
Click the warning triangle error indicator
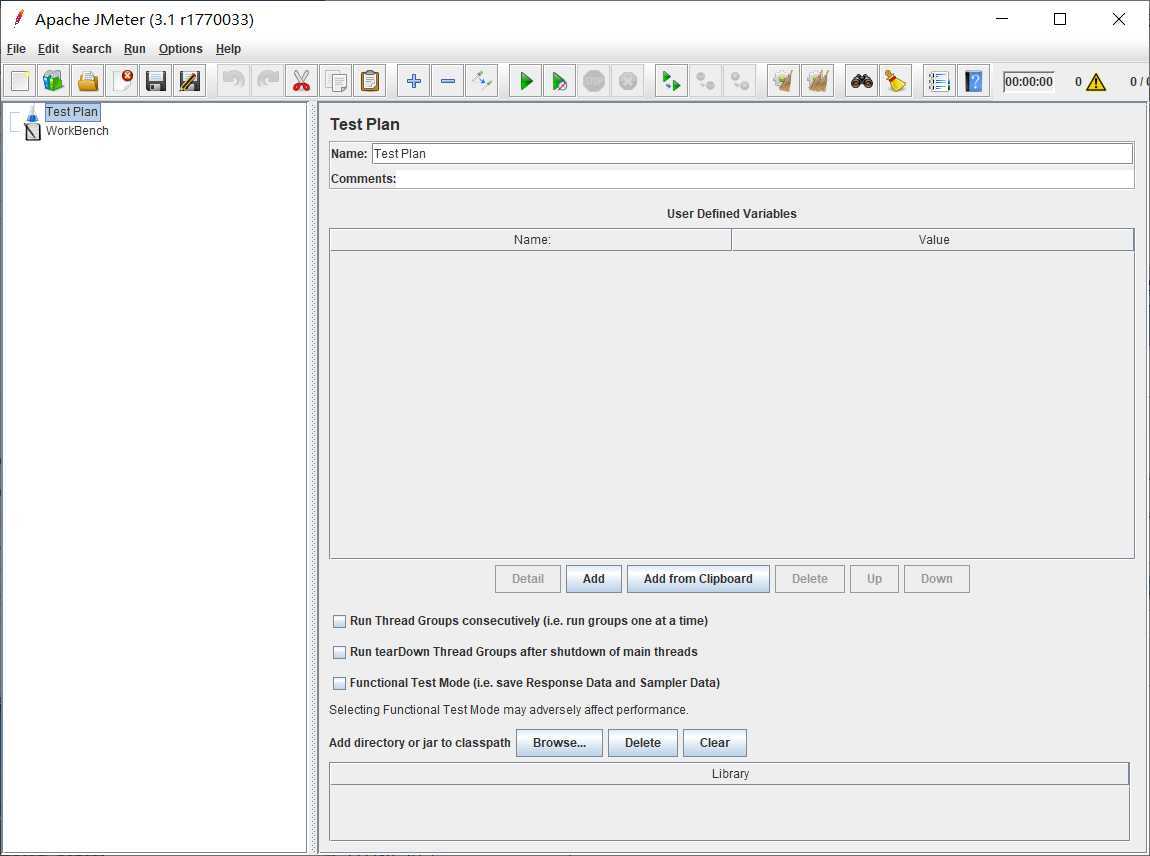point(1096,82)
